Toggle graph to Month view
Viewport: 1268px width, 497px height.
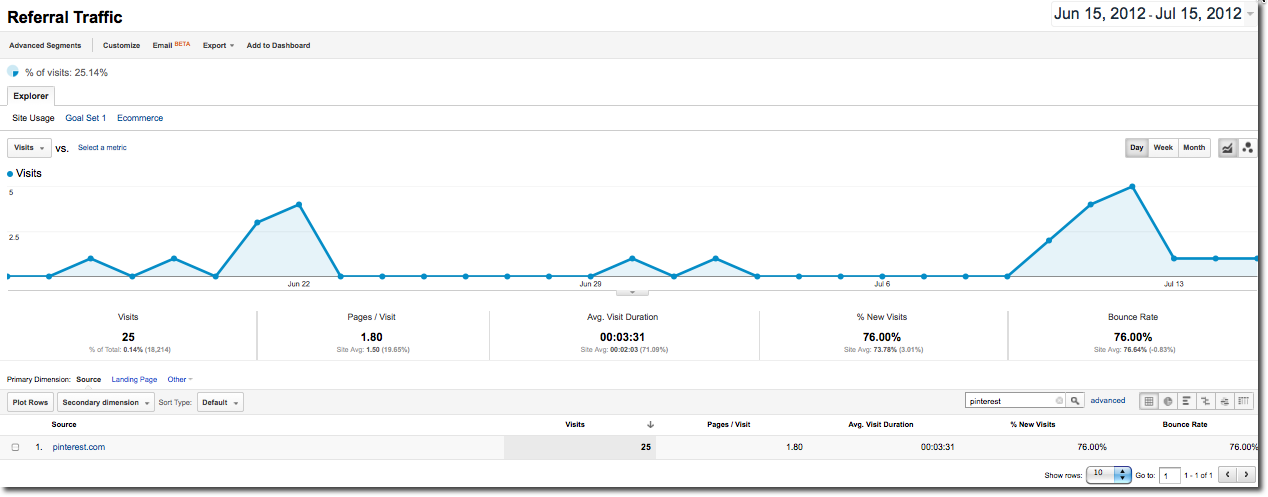coord(1194,148)
